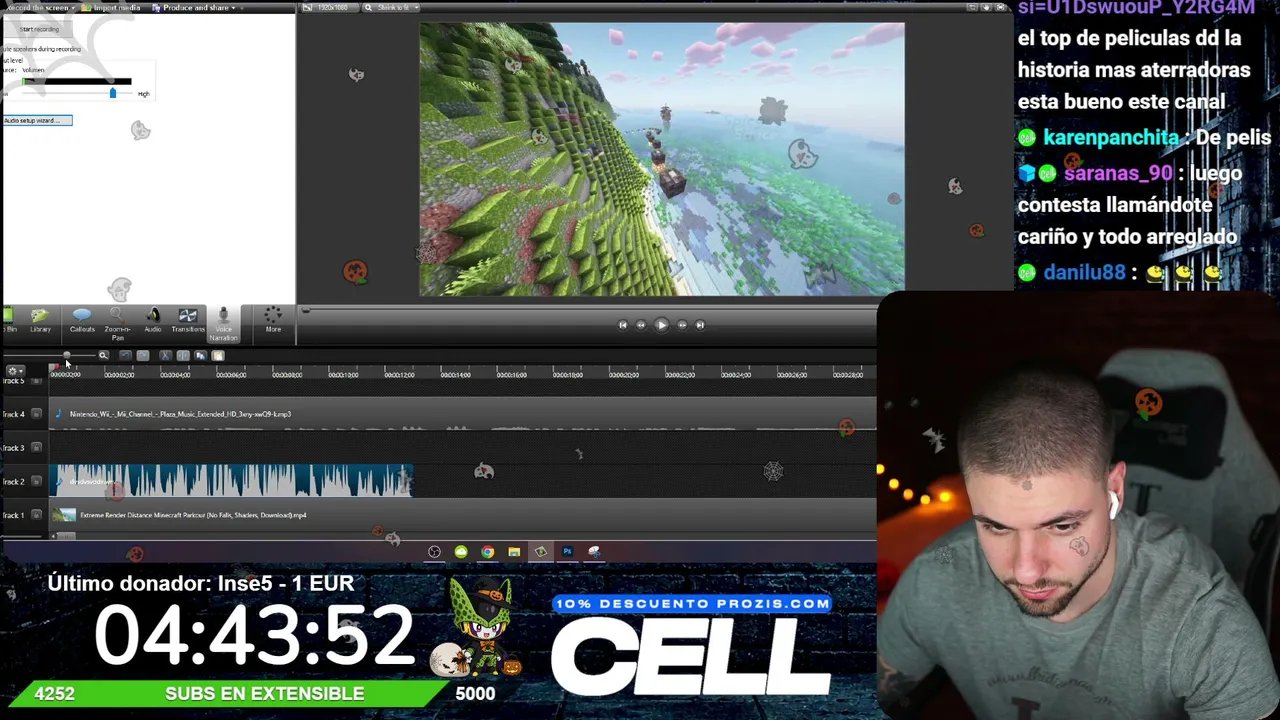Viewport: 1280px width, 720px height.
Task: Adjust the input level volume slider
Action: (x=112, y=93)
